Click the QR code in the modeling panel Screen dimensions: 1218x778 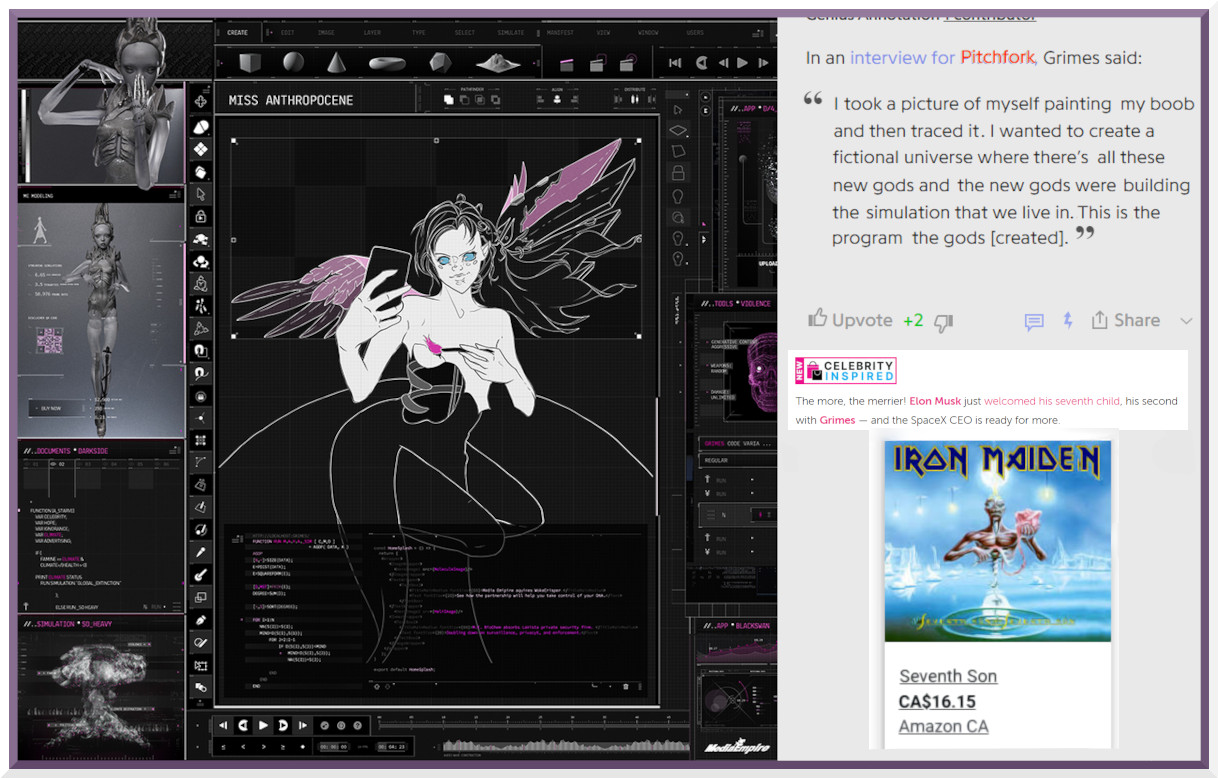tap(50, 343)
